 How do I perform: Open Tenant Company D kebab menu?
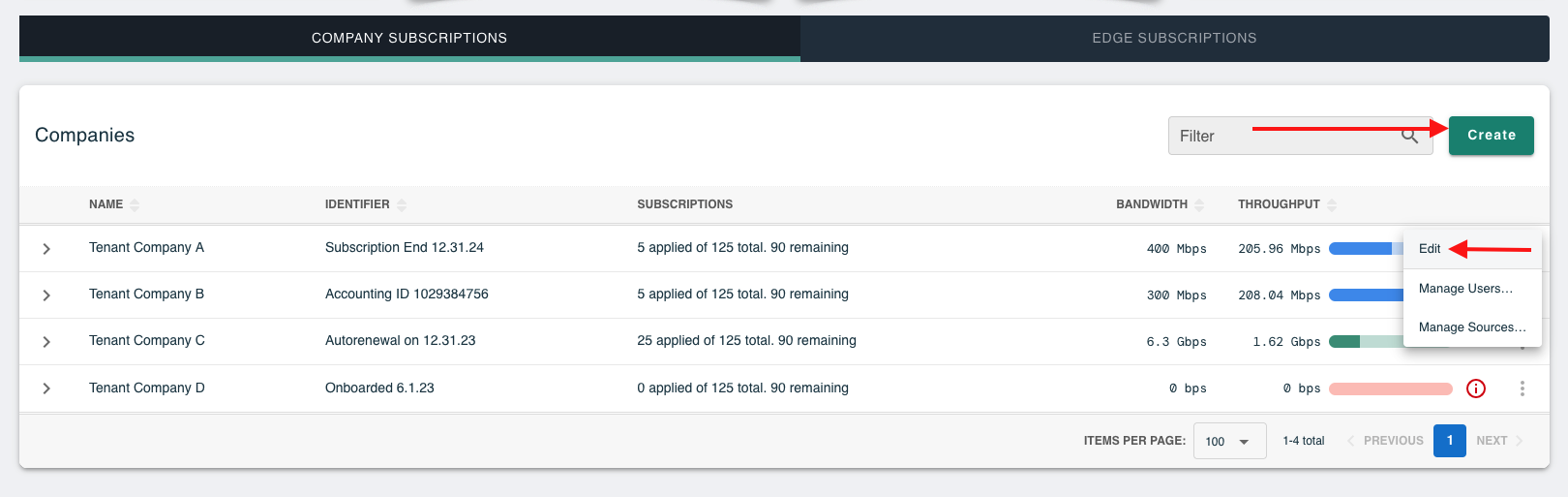(1523, 388)
